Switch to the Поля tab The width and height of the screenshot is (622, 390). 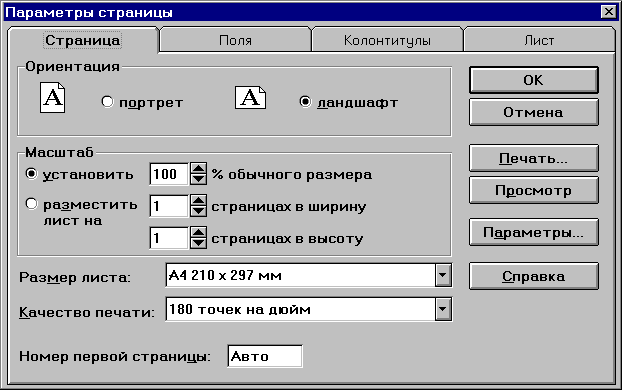pos(235,40)
